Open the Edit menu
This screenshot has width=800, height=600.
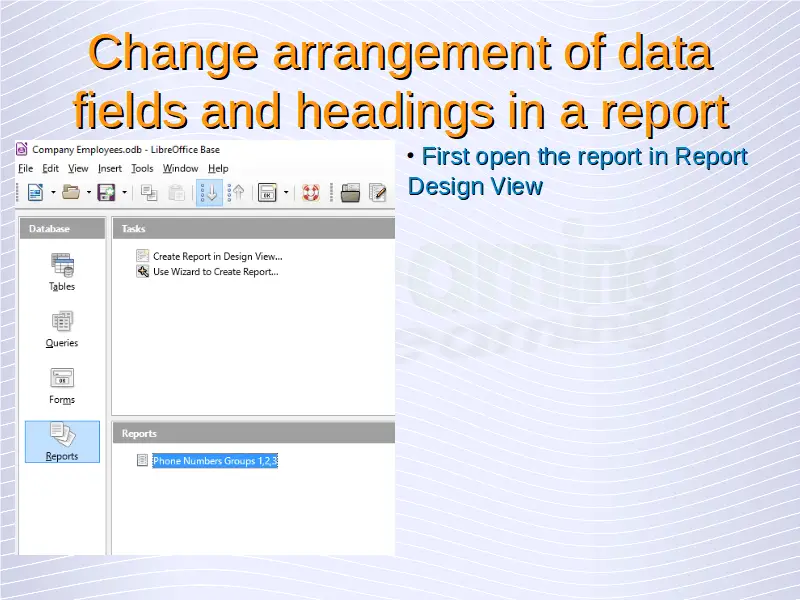click(50, 168)
